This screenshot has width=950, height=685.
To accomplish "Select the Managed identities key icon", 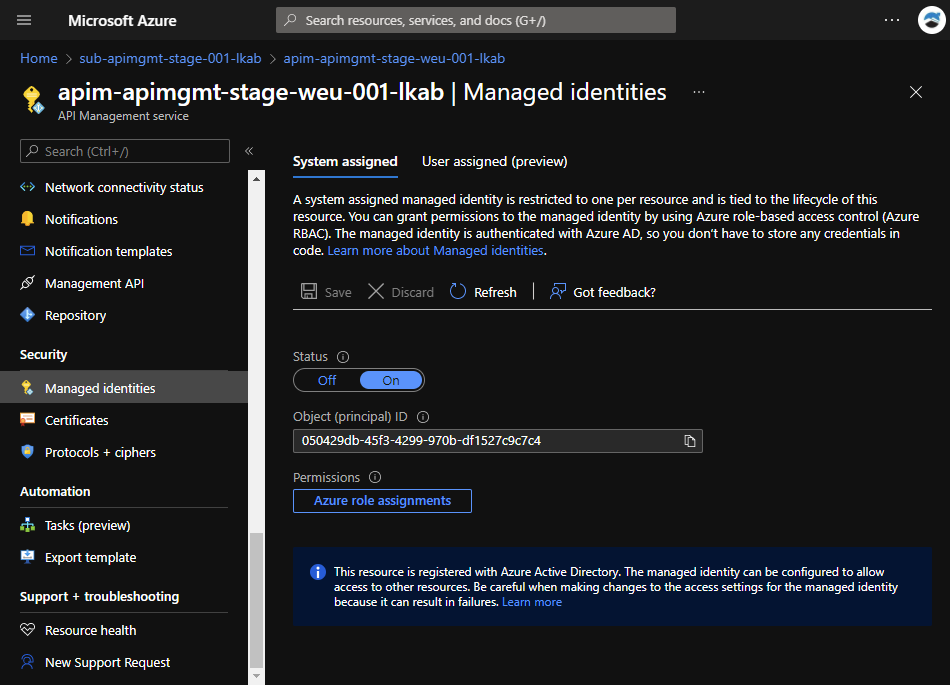I will click(25, 387).
